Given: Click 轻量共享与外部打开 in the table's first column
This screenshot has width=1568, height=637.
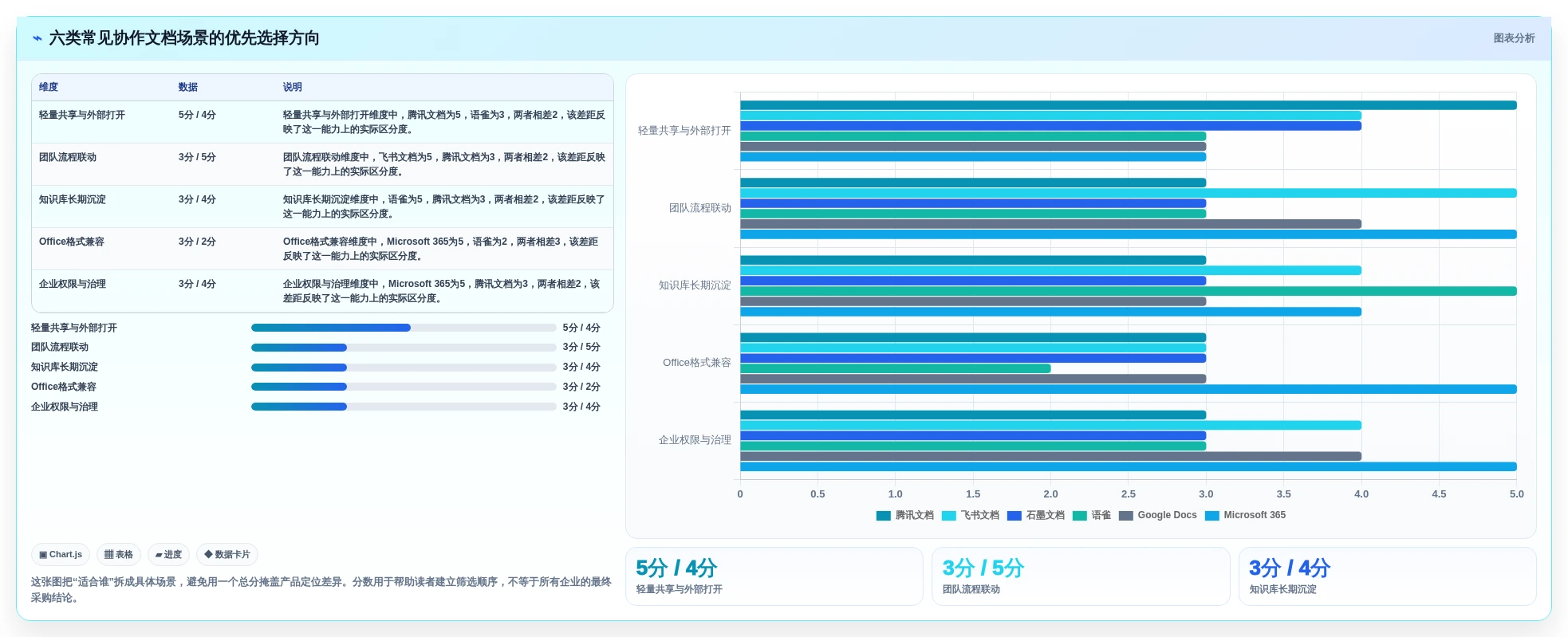Looking at the screenshot, I should pyautogui.click(x=82, y=115).
